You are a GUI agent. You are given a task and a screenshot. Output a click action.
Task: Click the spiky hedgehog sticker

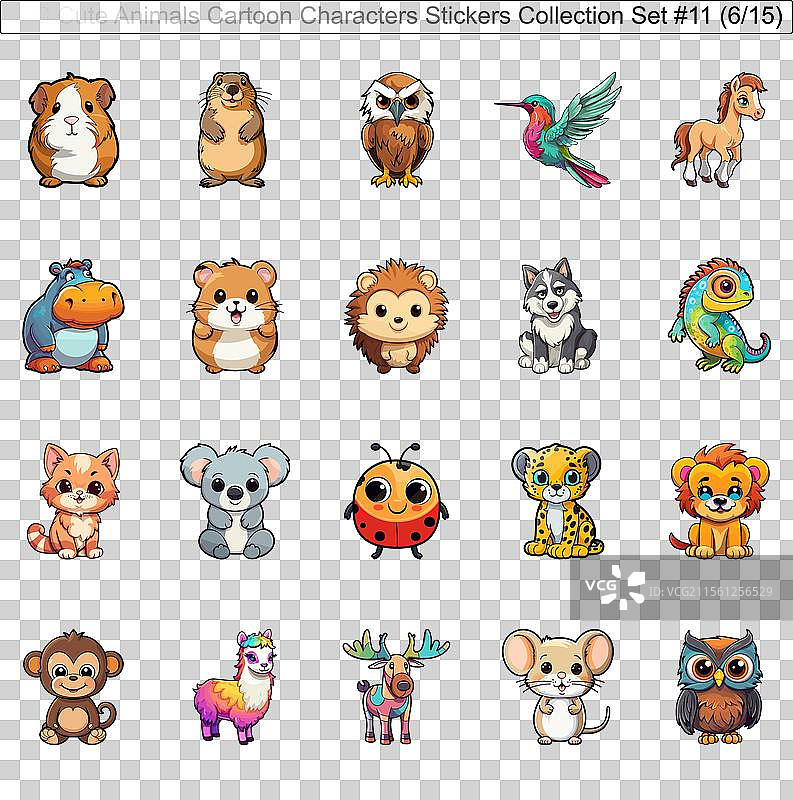(397, 316)
